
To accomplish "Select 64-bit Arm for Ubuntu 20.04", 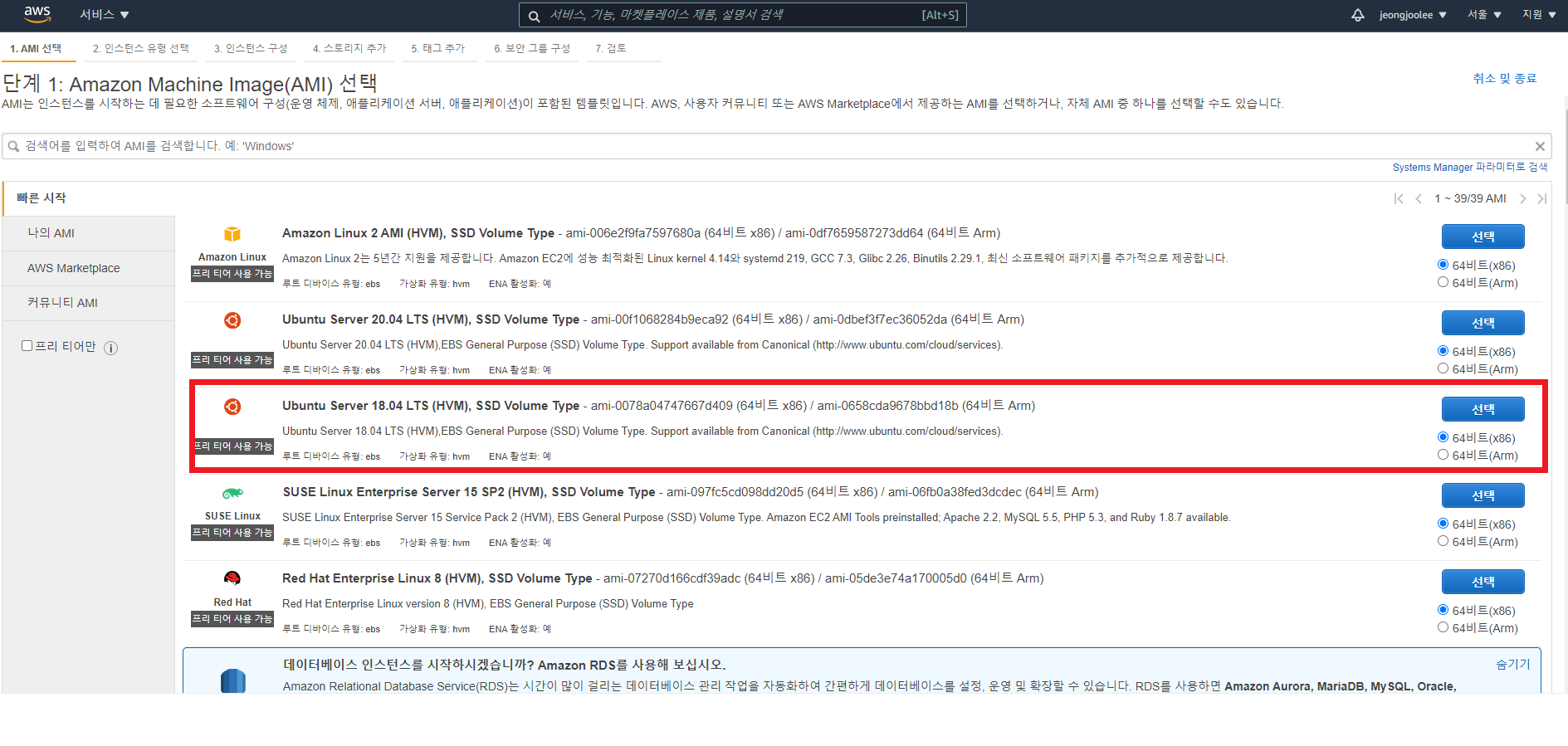I will tap(1443, 368).
